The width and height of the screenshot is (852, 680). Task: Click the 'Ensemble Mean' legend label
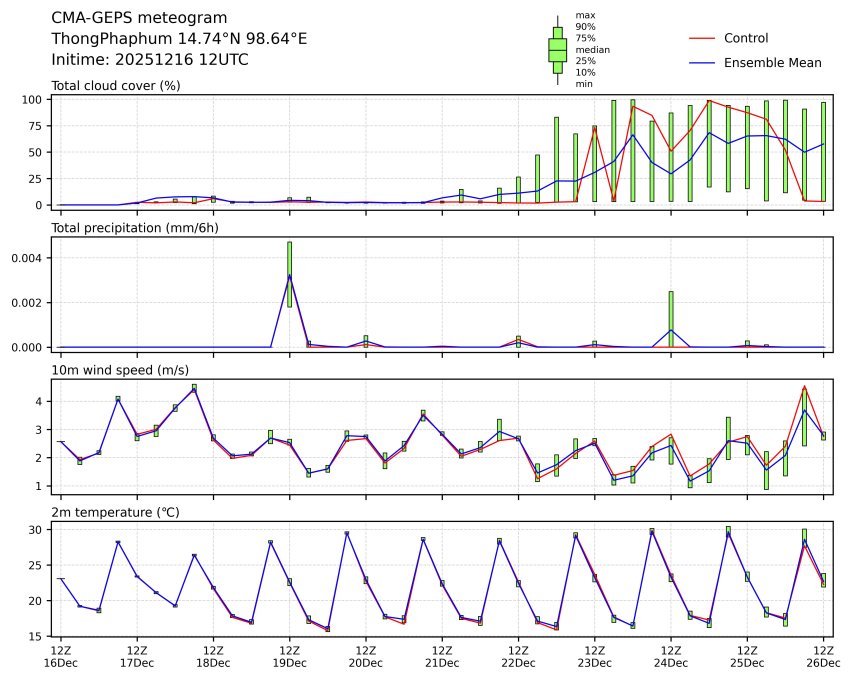772,63
